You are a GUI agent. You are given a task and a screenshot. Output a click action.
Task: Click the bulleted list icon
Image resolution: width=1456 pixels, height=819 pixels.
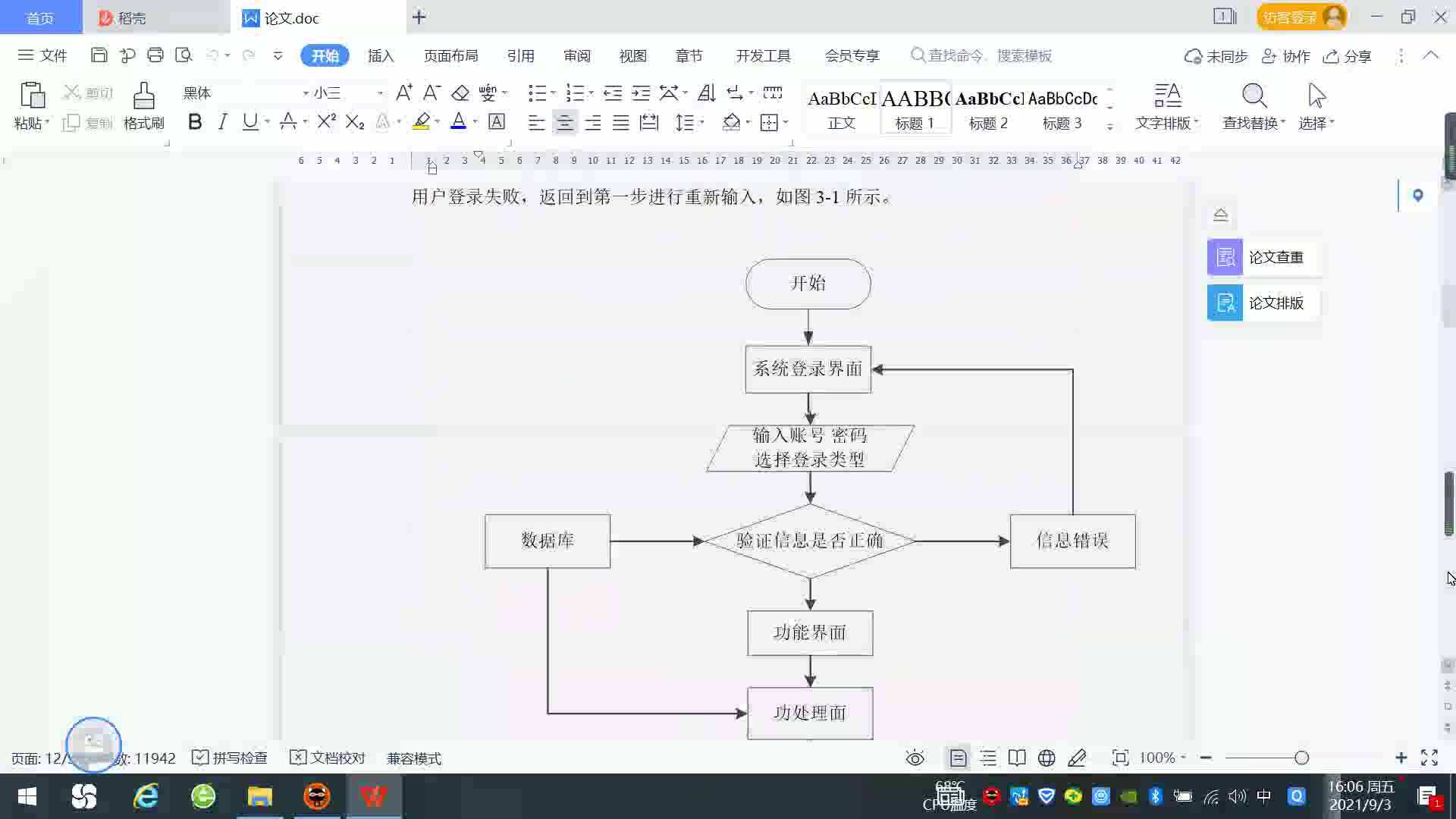coord(537,93)
